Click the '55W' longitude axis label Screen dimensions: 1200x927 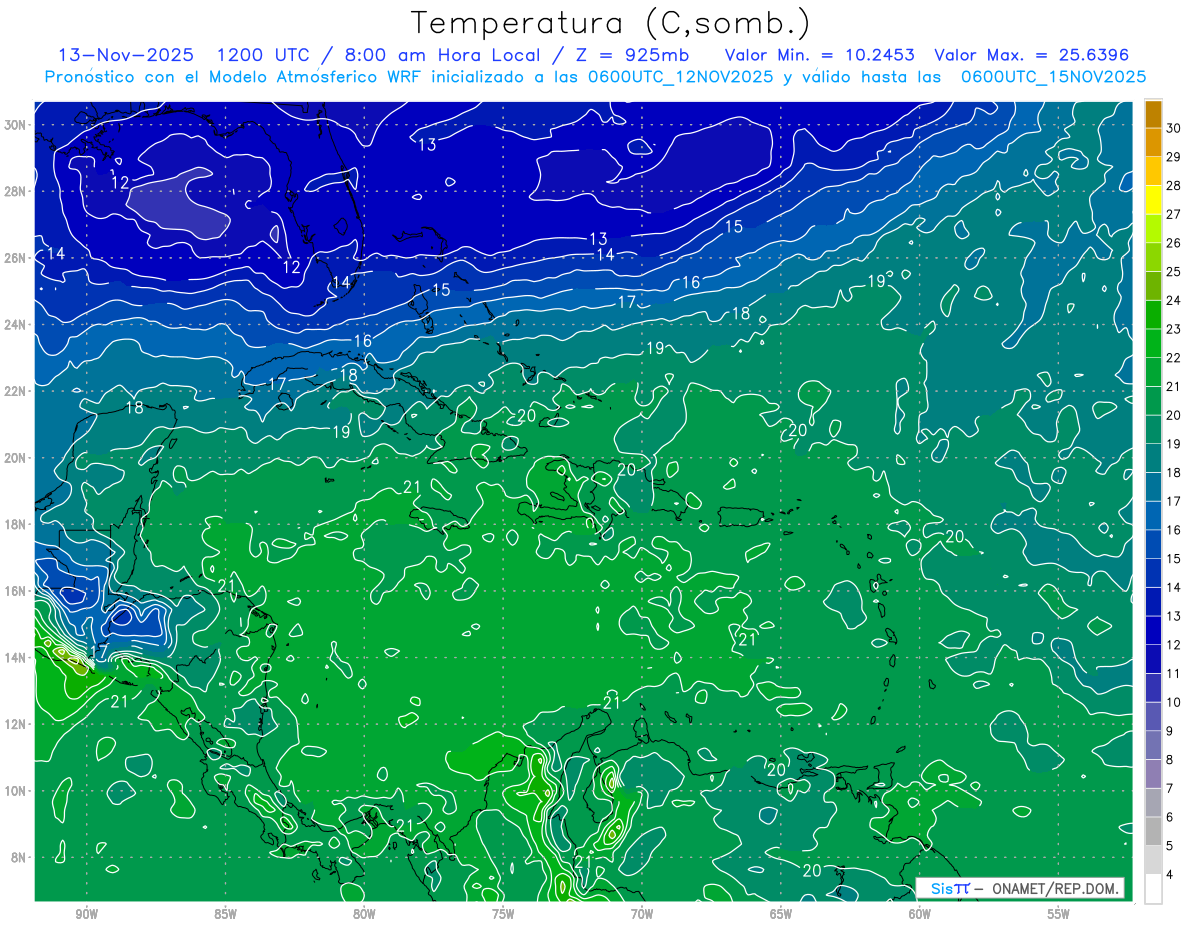[x=1059, y=914]
